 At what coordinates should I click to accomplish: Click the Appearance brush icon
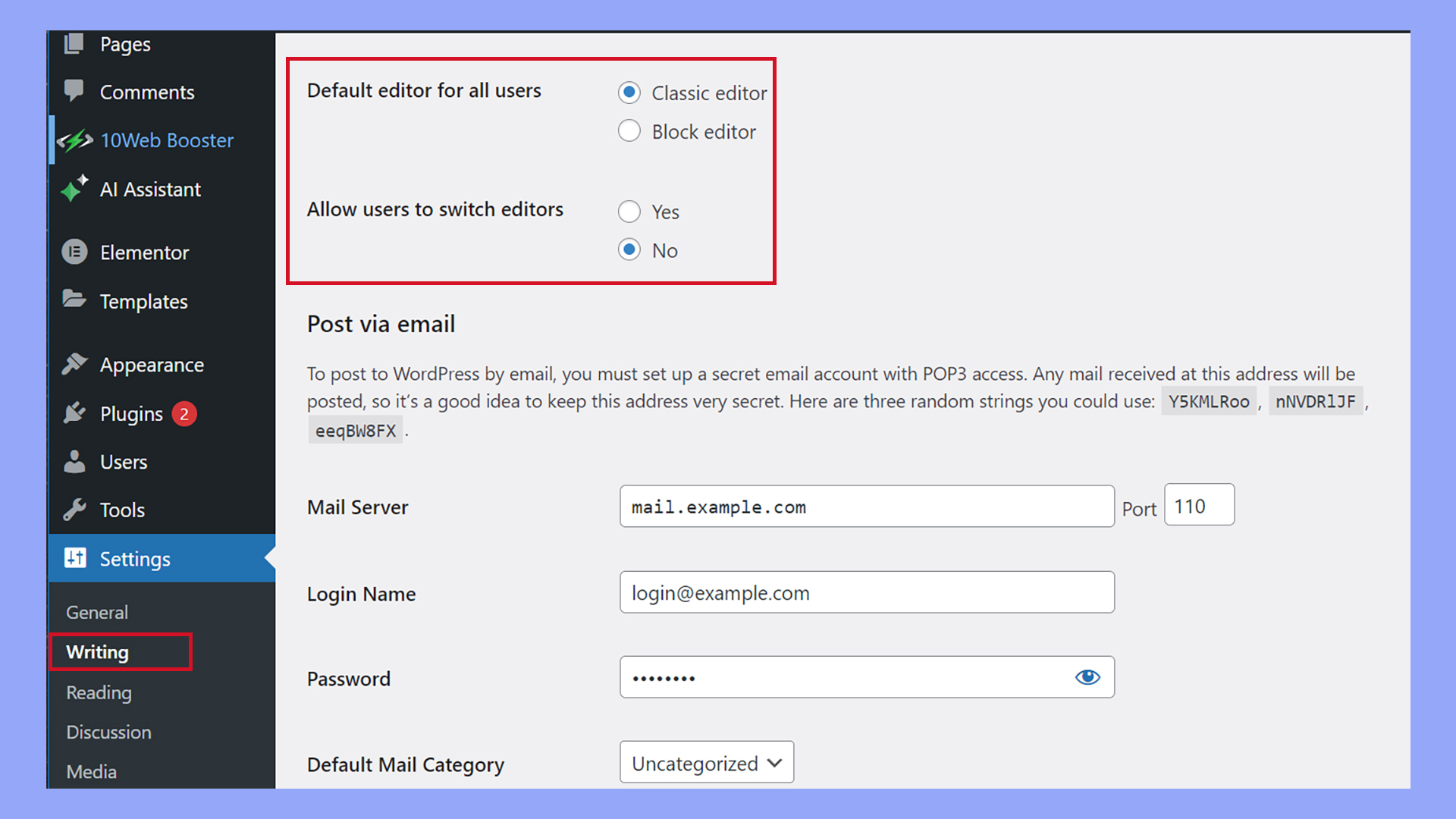coord(75,364)
